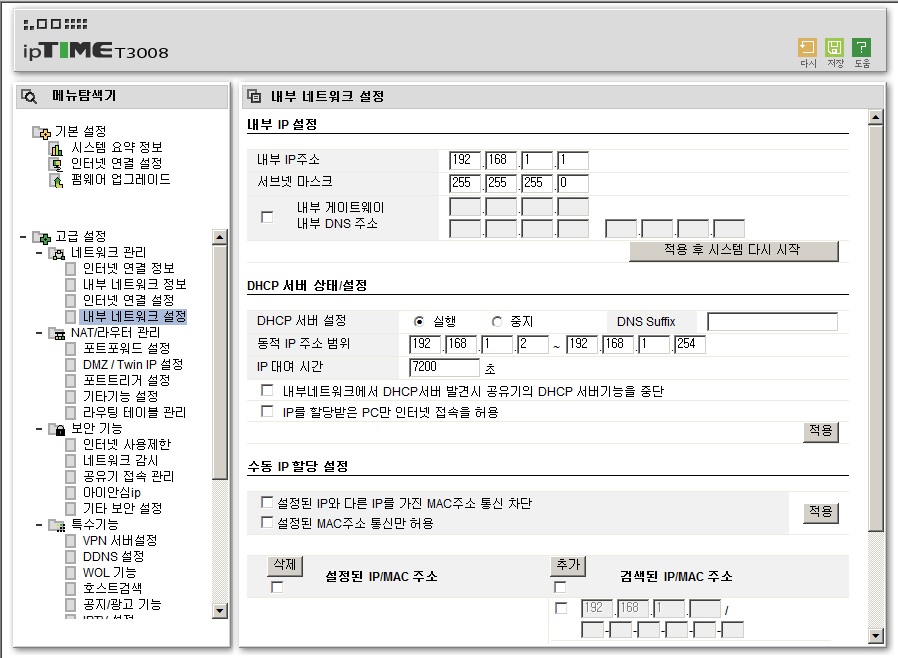898x658 pixels.
Task: Click the 다시 (refresh) icon in header
Action: pyautogui.click(x=808, y=47)
